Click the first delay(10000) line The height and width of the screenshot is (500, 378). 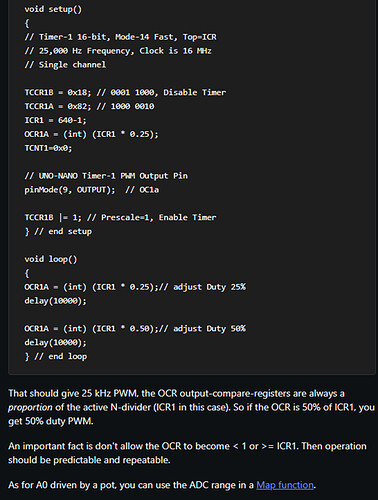tap(55, 301)
